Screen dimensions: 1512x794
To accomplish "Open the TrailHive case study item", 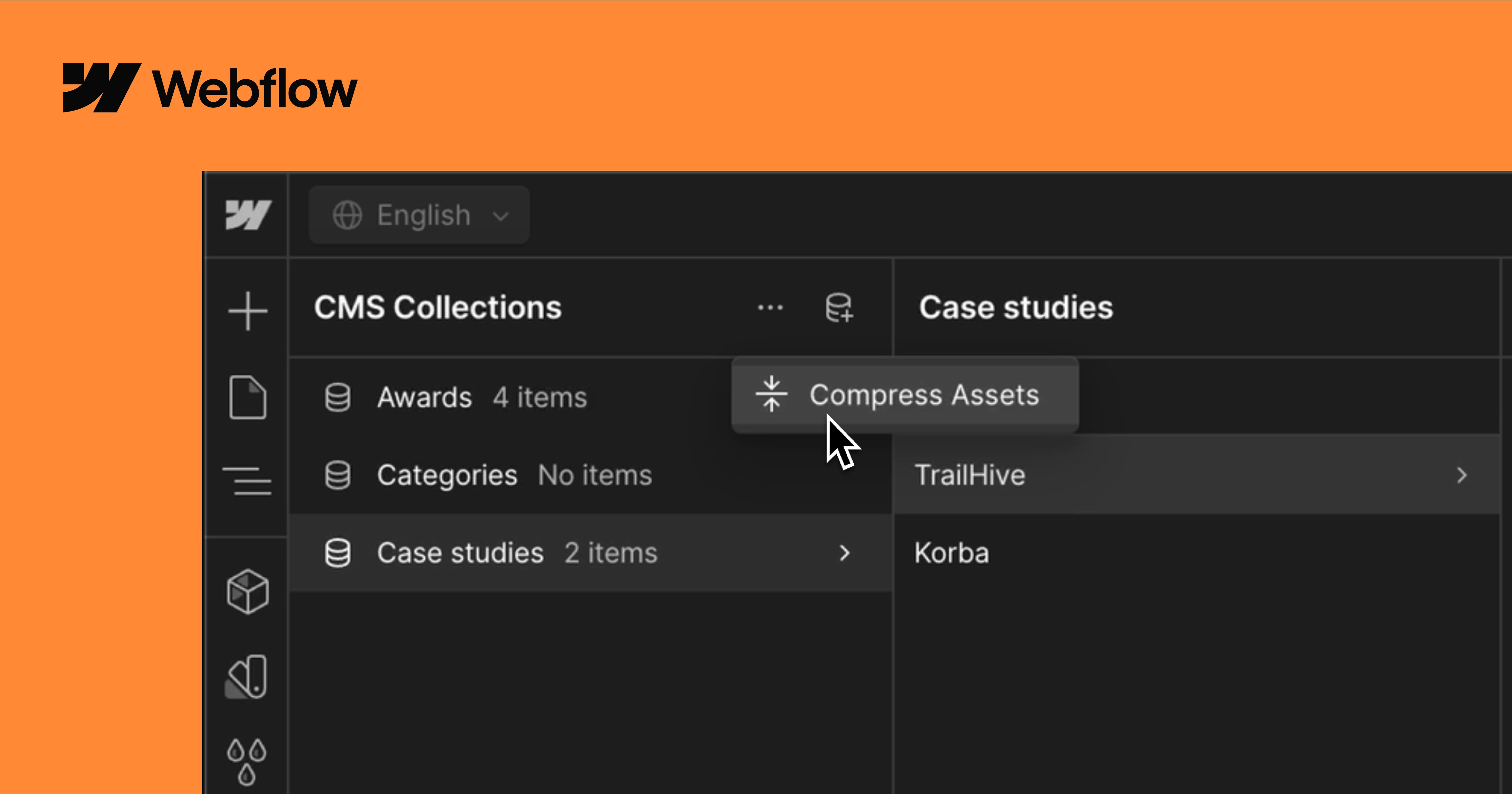I will pos(1197,475).
